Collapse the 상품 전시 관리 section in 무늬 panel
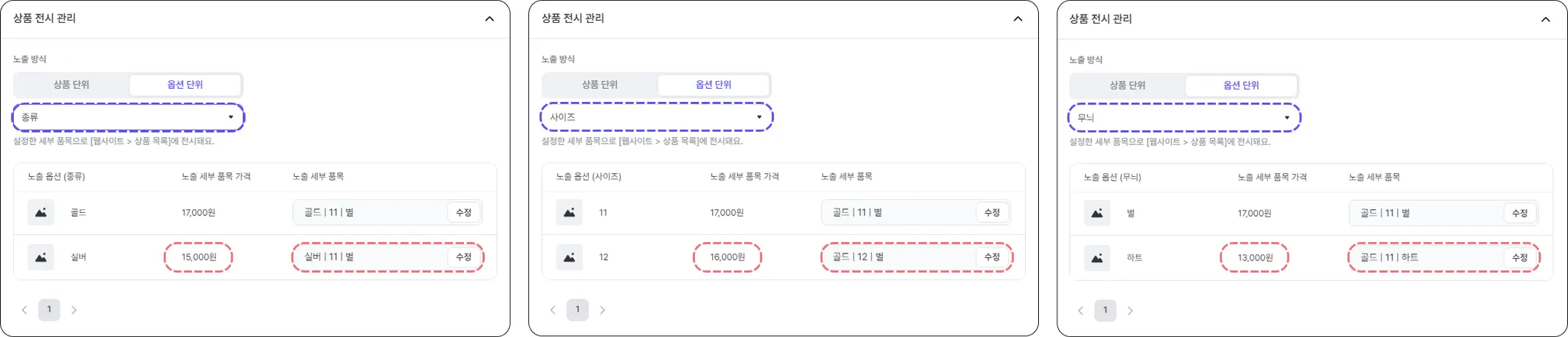1568x337 pixels. click(x=1545, y=19)
